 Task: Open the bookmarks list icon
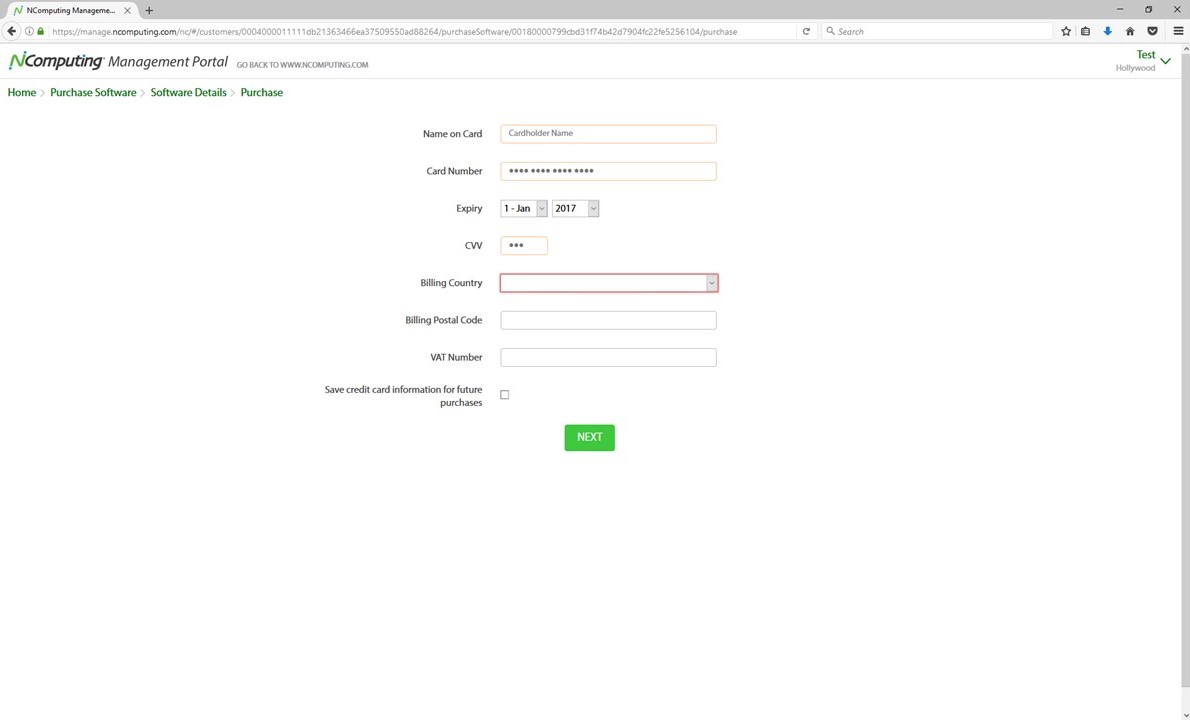(x=1085, y=31)
